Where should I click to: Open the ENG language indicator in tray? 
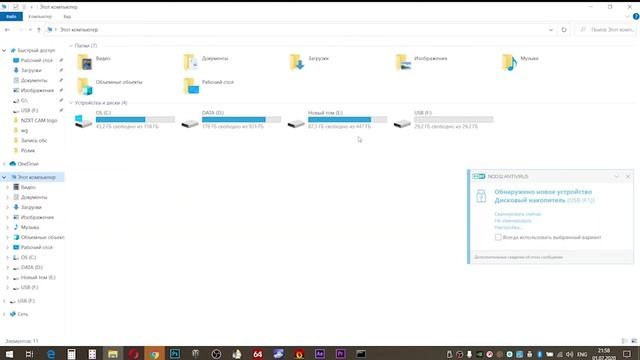582,354
